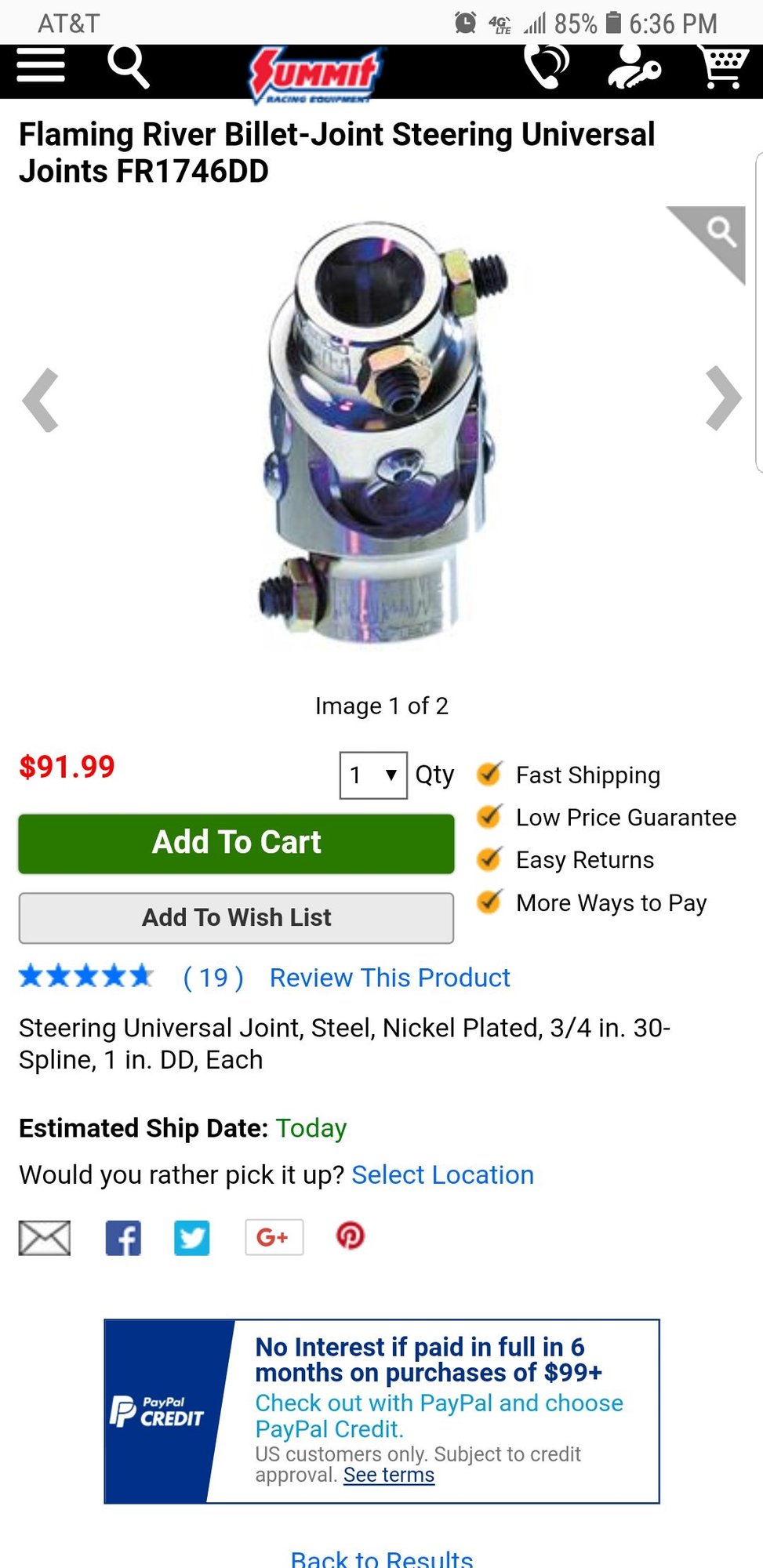The height and width of the screenshot is (1568, 763).
Task: Share product on Facebook
Action: [124, 1238]
